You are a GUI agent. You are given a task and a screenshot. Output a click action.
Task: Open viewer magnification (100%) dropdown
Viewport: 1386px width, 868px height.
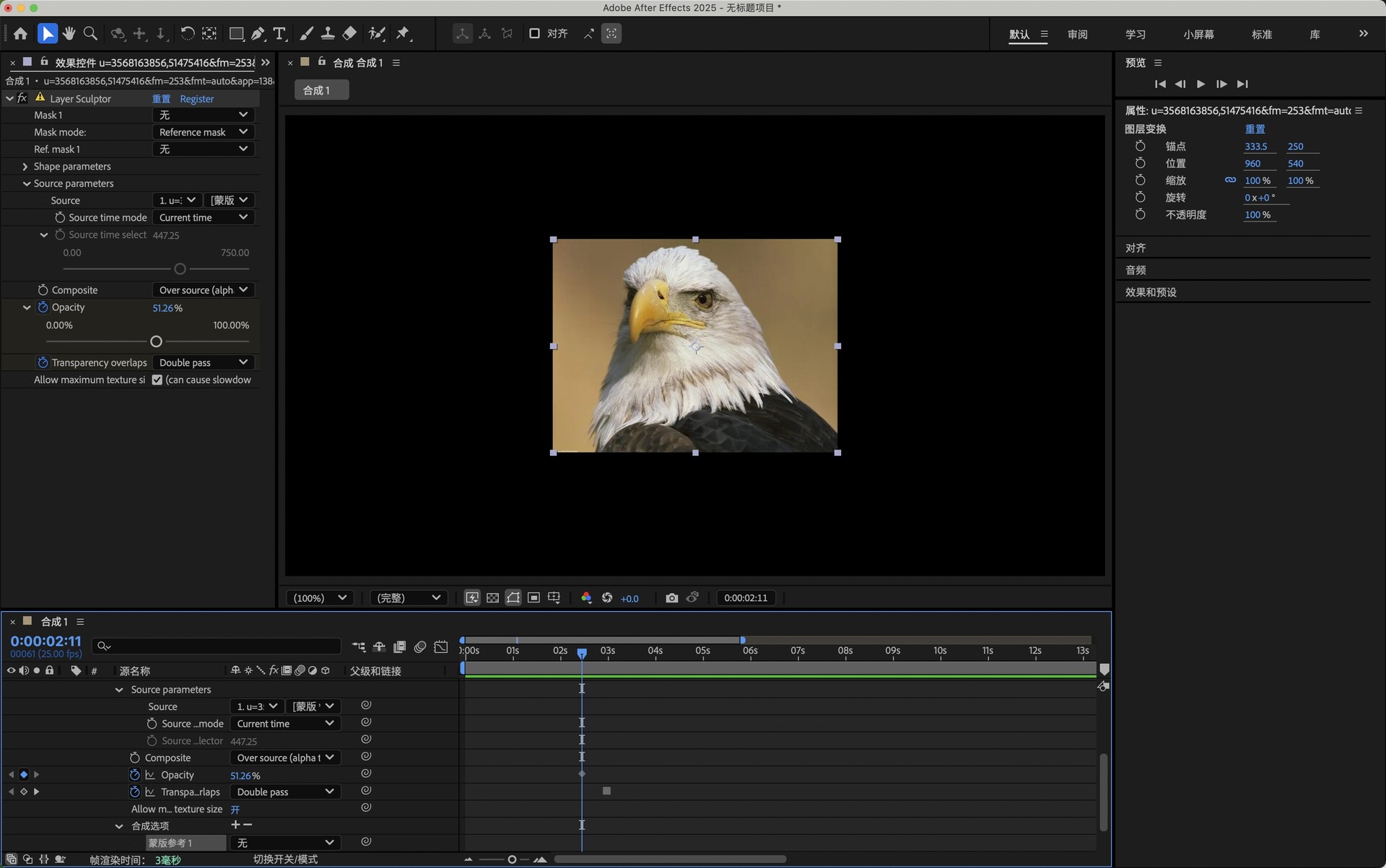tap(320, 598)
